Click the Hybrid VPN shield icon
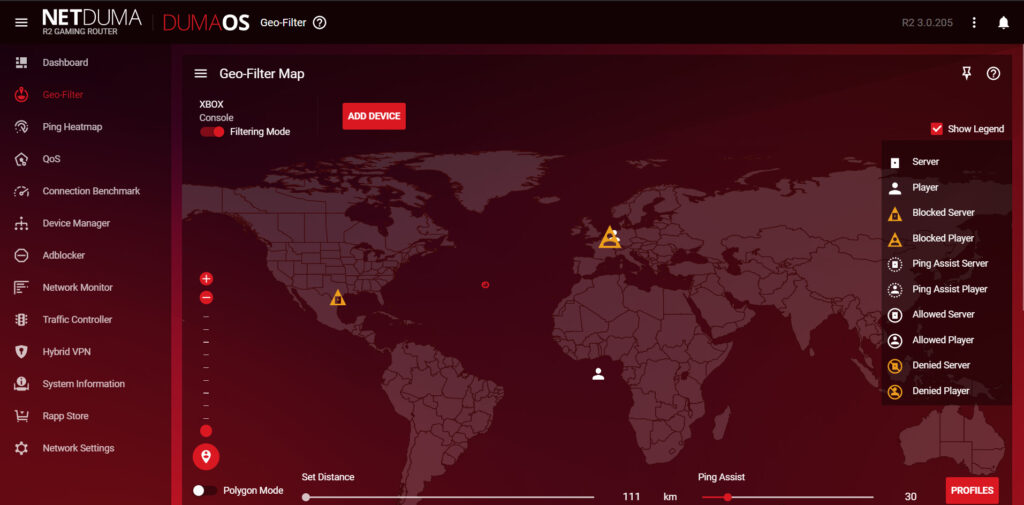1024x505 pixels. coord(22,351)
